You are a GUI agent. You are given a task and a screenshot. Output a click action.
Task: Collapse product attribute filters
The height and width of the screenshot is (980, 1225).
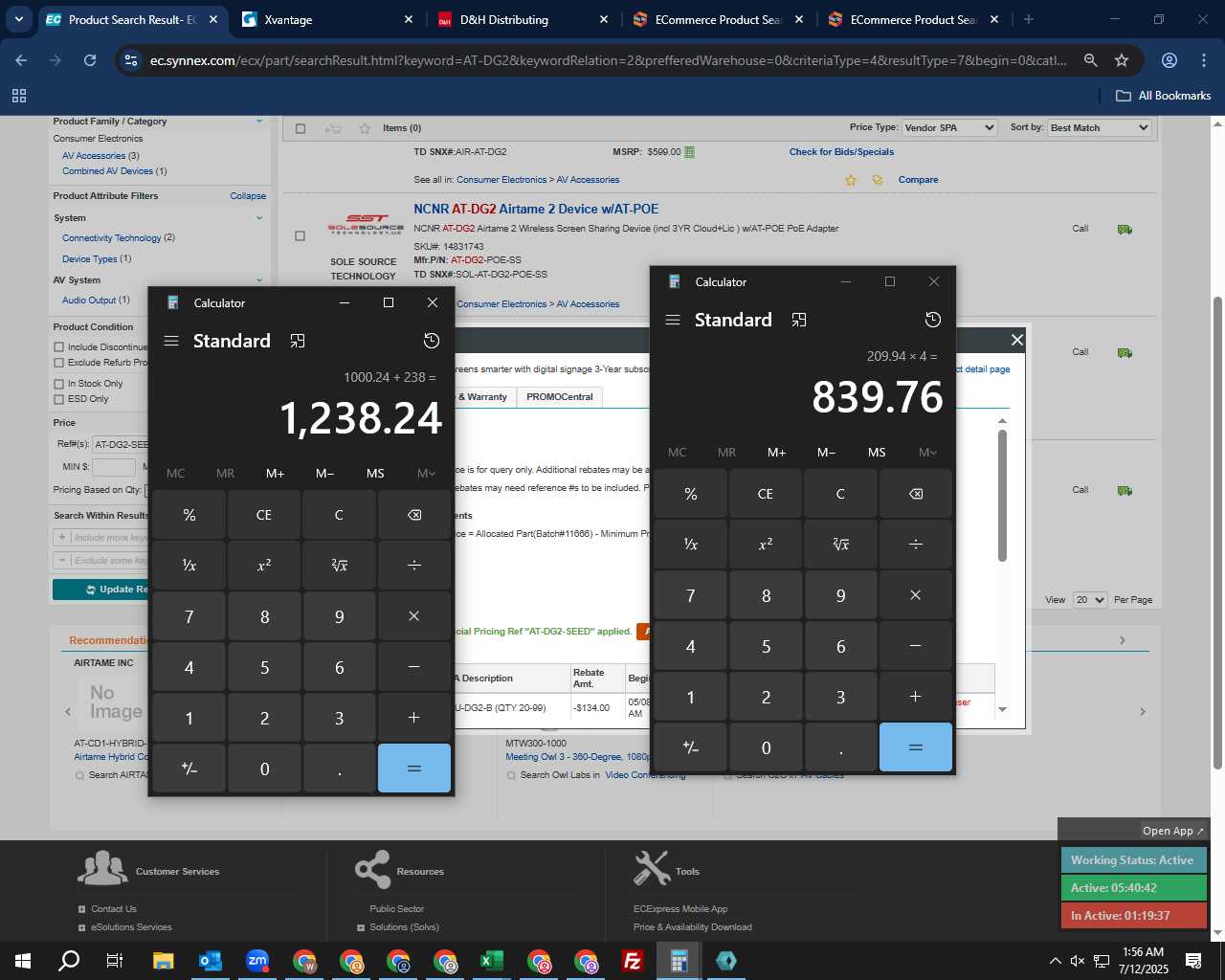[248, 196]
